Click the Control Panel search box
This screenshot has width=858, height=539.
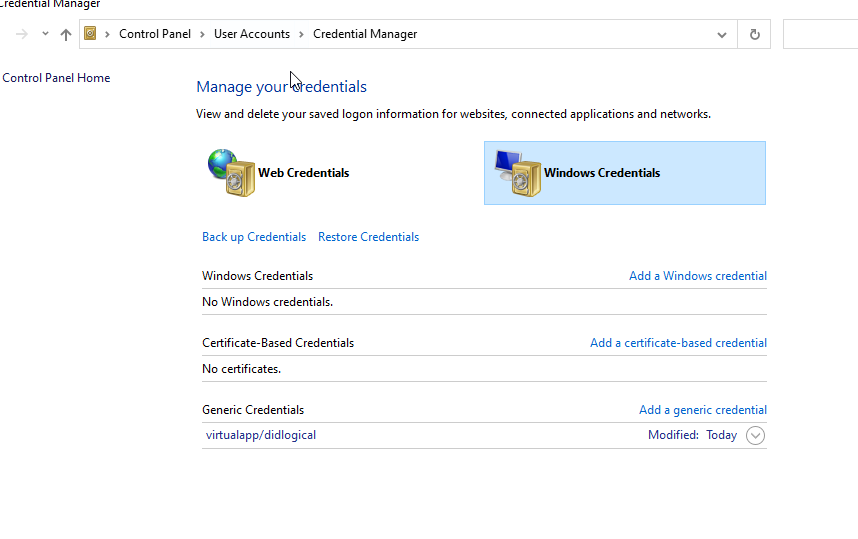tap(820, 34)
